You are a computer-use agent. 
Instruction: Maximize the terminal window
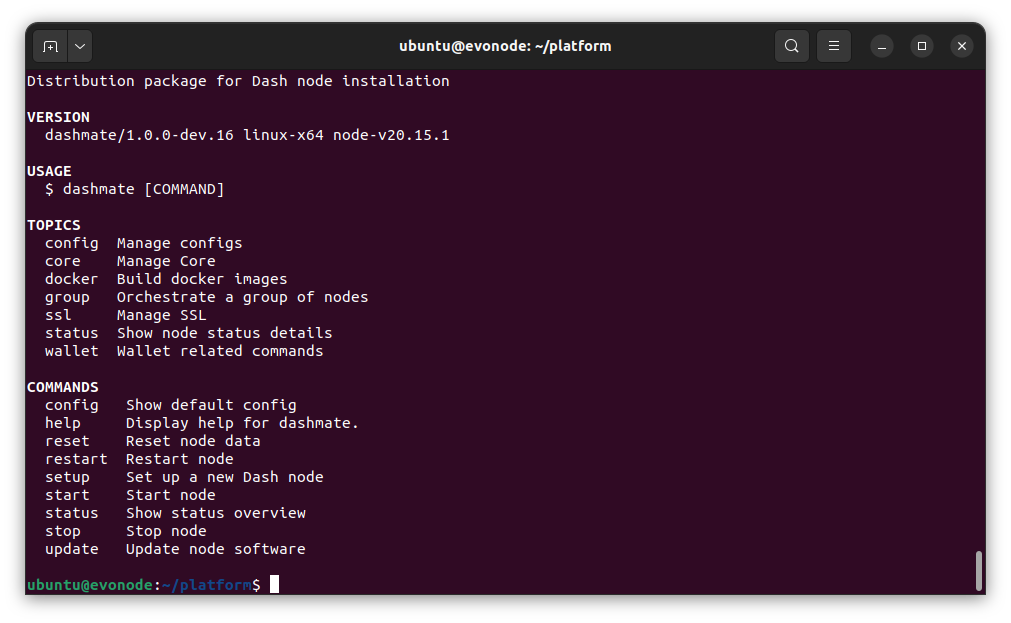[x=921, y=46]
